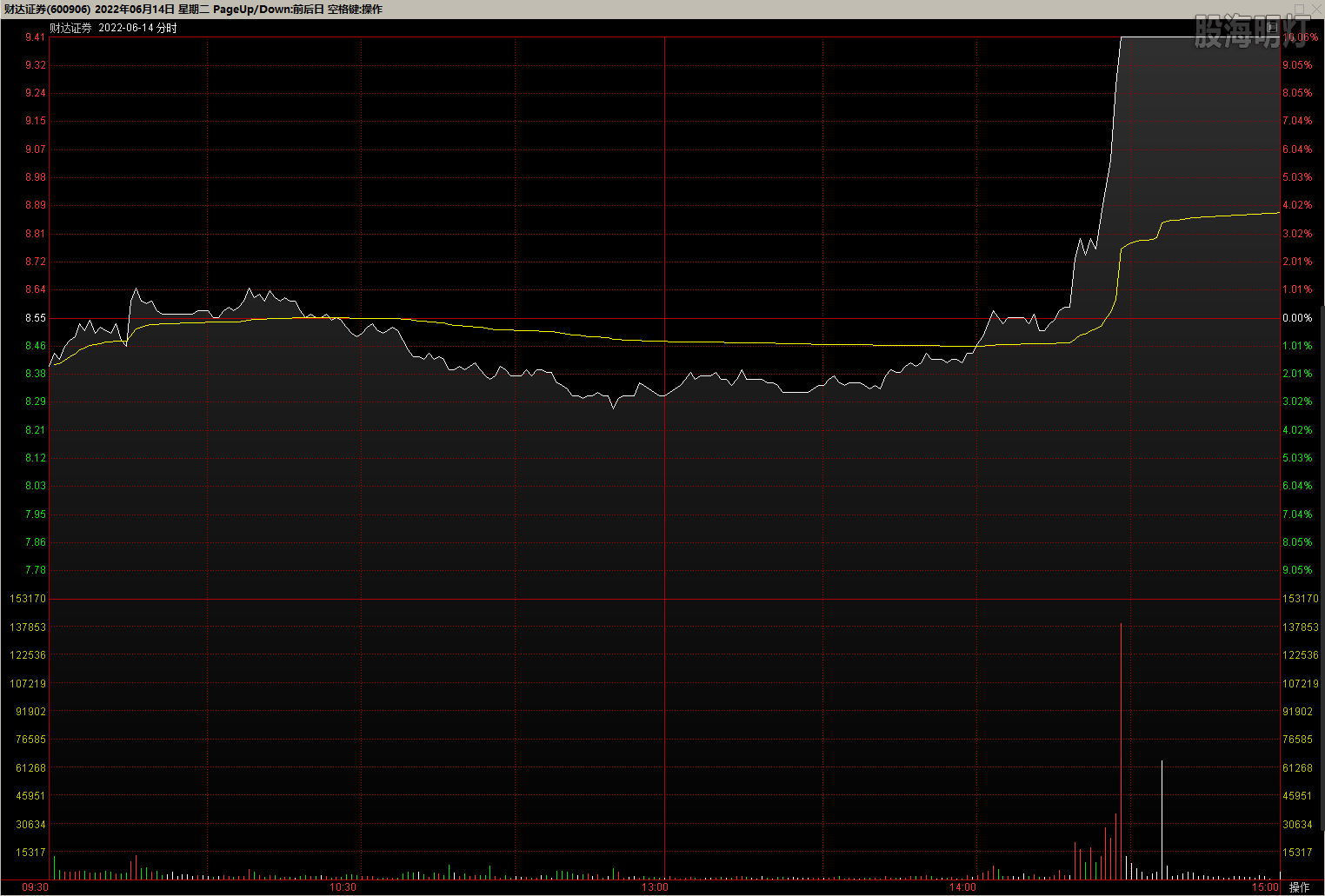This screenshot has width=1325, height=896.
Task: Toggle the small panel icon beside 10.06%
Action: pyautogui.click(x=1272, y=28)
